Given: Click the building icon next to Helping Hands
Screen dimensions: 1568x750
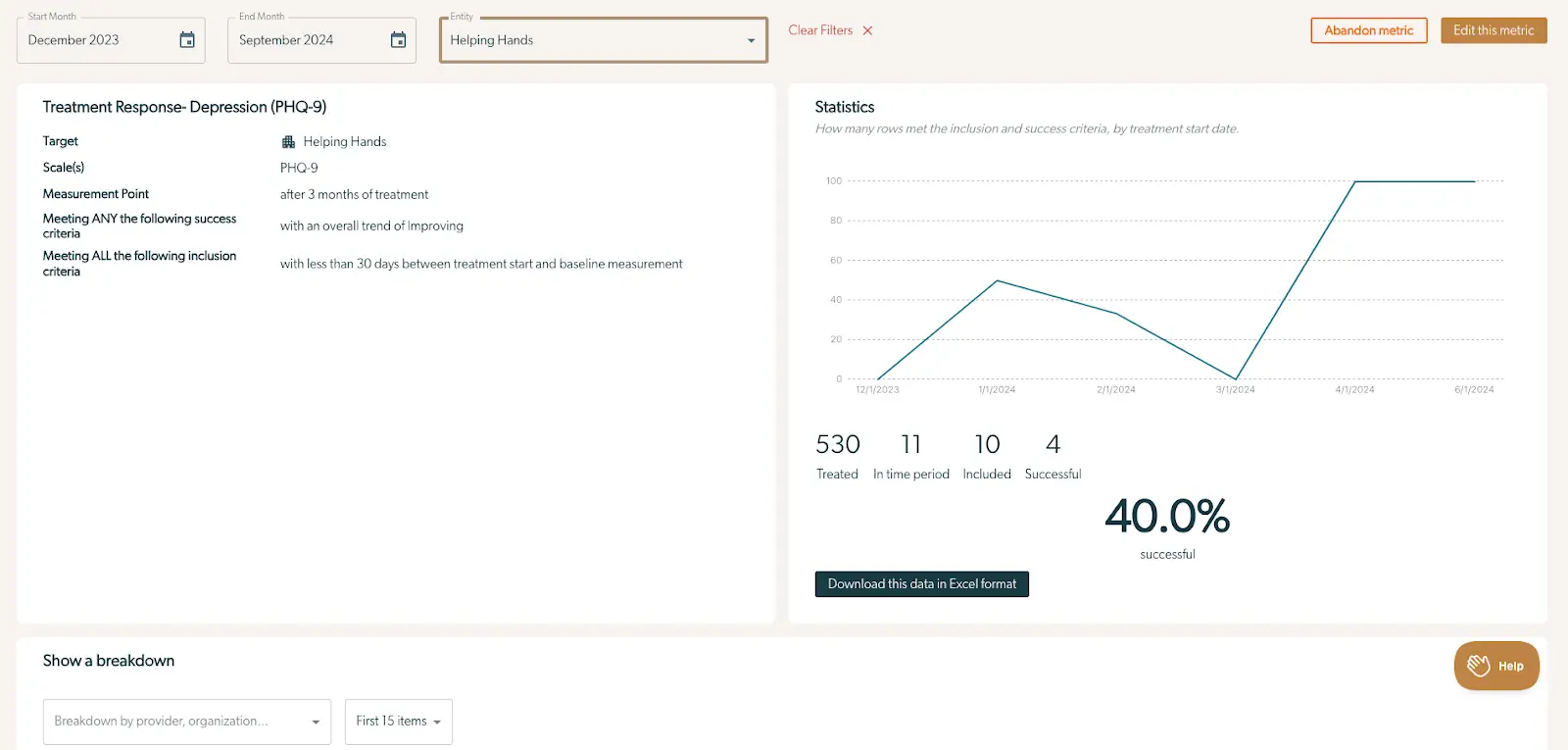Looking at the screenshot, I should pyautogui.click(x=288, y=142).
